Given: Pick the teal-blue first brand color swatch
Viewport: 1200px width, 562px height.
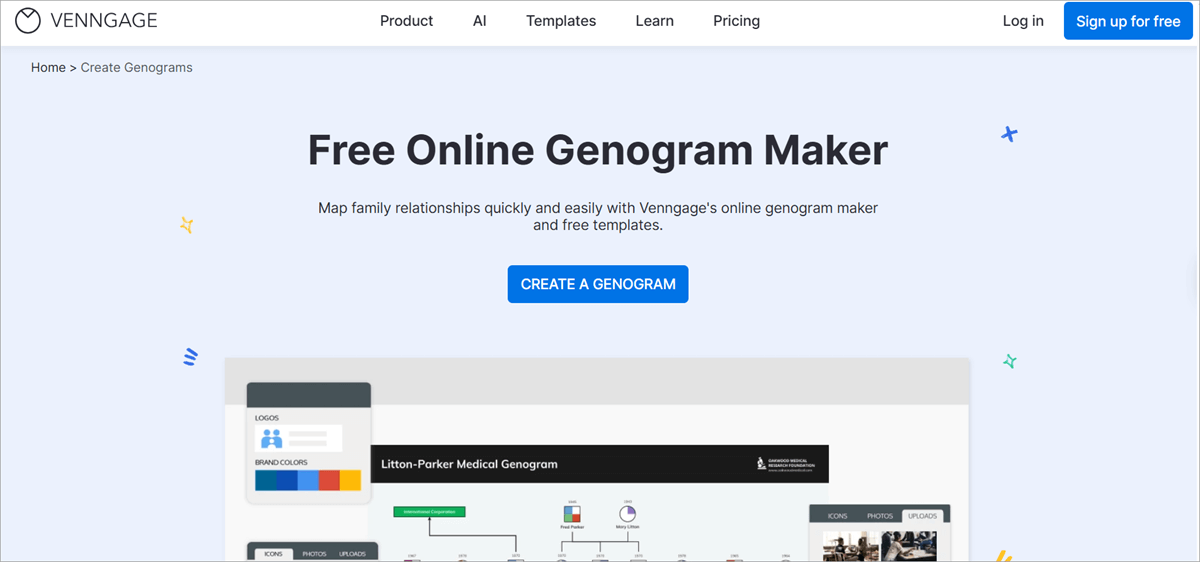Looking at the screenshot, I should point(266,480).
